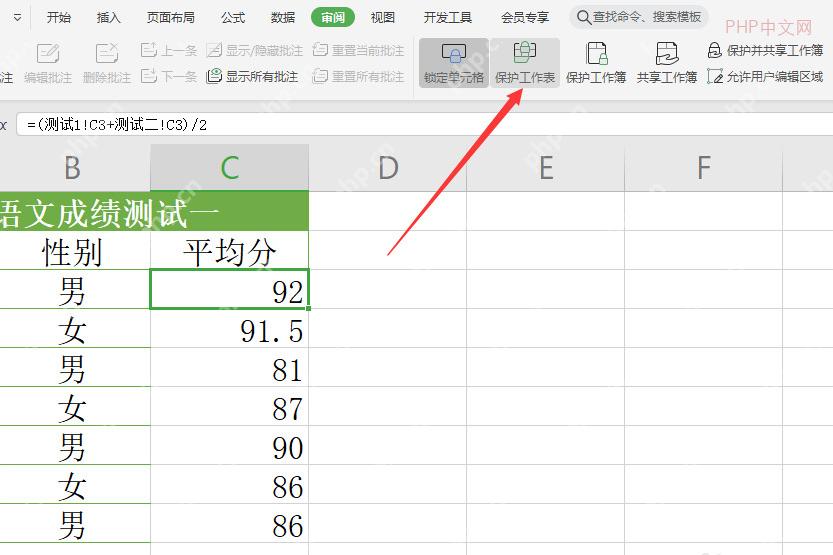The height and width of the screenshot is (555, 833).
Task: Select the 平均分 header cell
Action: click(230, 250)
